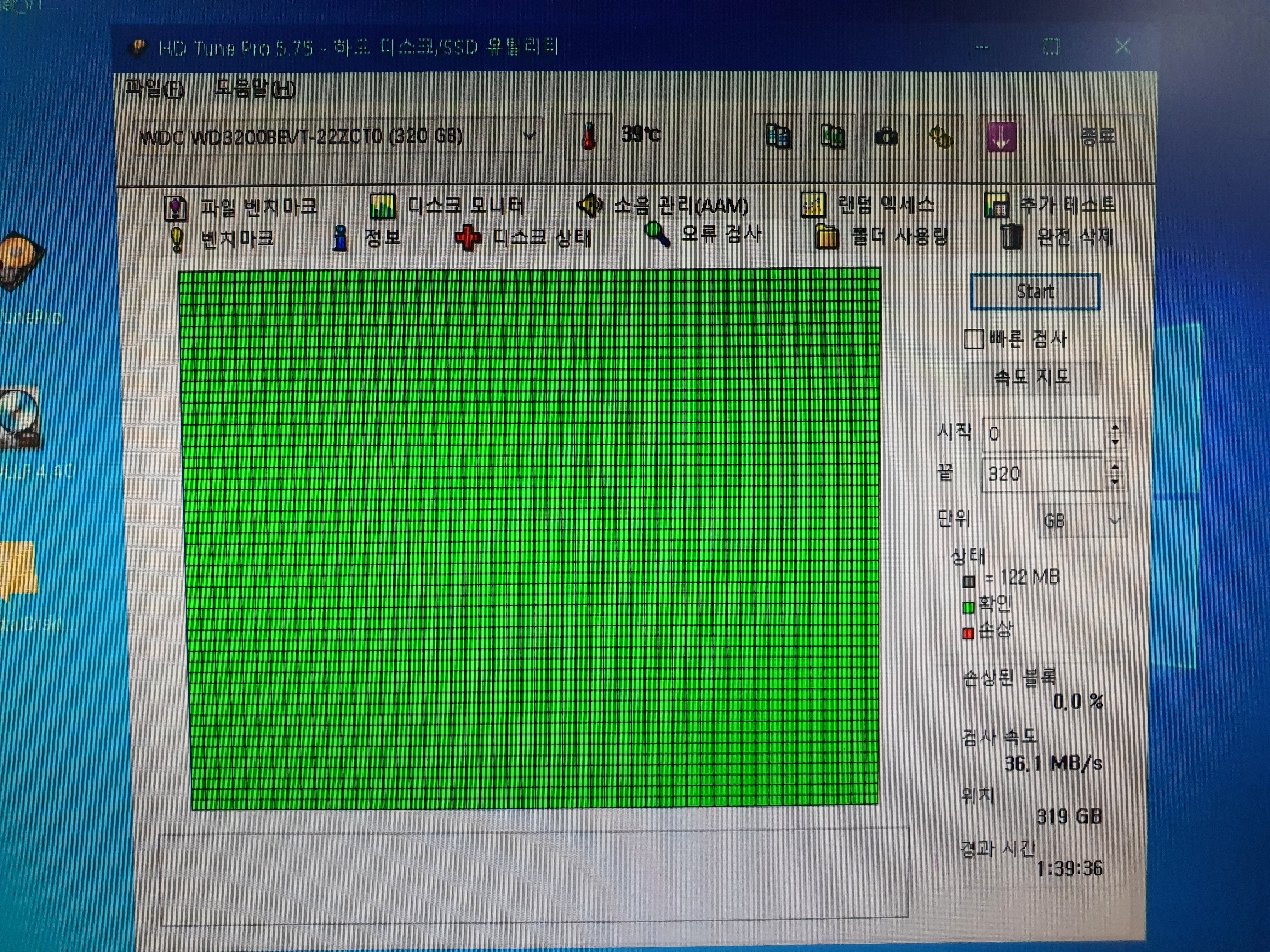Screen dimensions: 1270x952
Task: Open the 파일(F) menu
Action: pyautogui.click(x=154, y=89)
